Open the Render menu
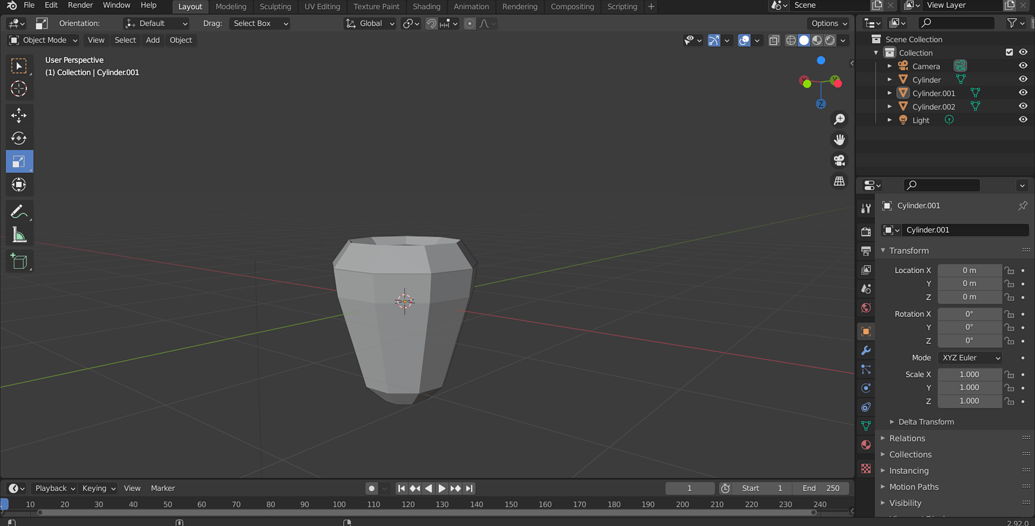 (x=80, y=5)
